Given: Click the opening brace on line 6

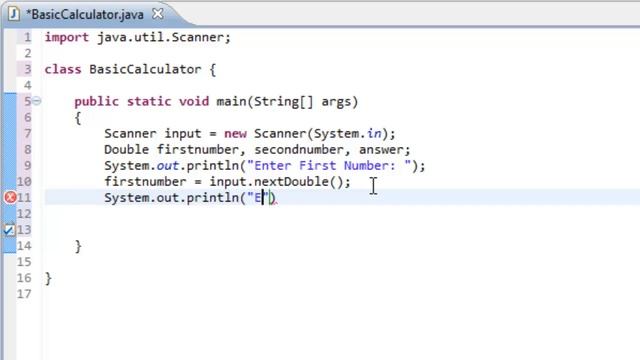Looking at the screenshot, I should click(x=78, y=118).
